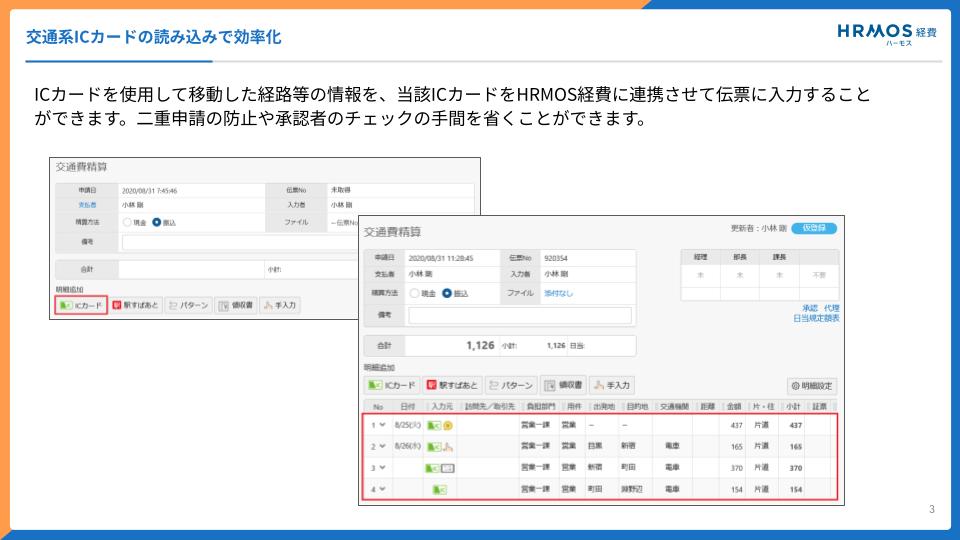Click 不要 cell in approval table
This screenshot has width=960, height=540.
tap(819, 276)
